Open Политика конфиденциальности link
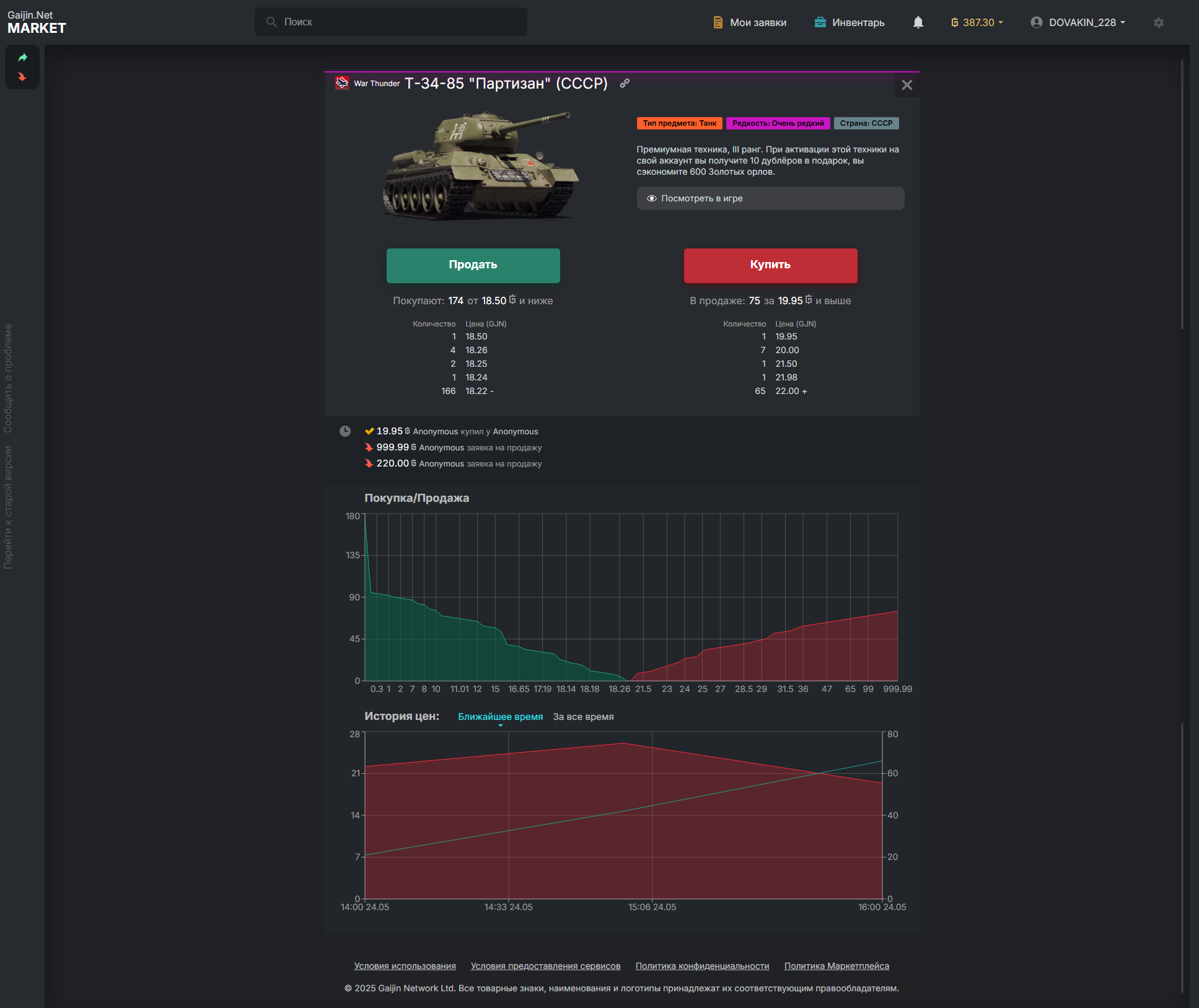The width and height of the screenshot is (1199, 1008). click(x=702, y=966)
